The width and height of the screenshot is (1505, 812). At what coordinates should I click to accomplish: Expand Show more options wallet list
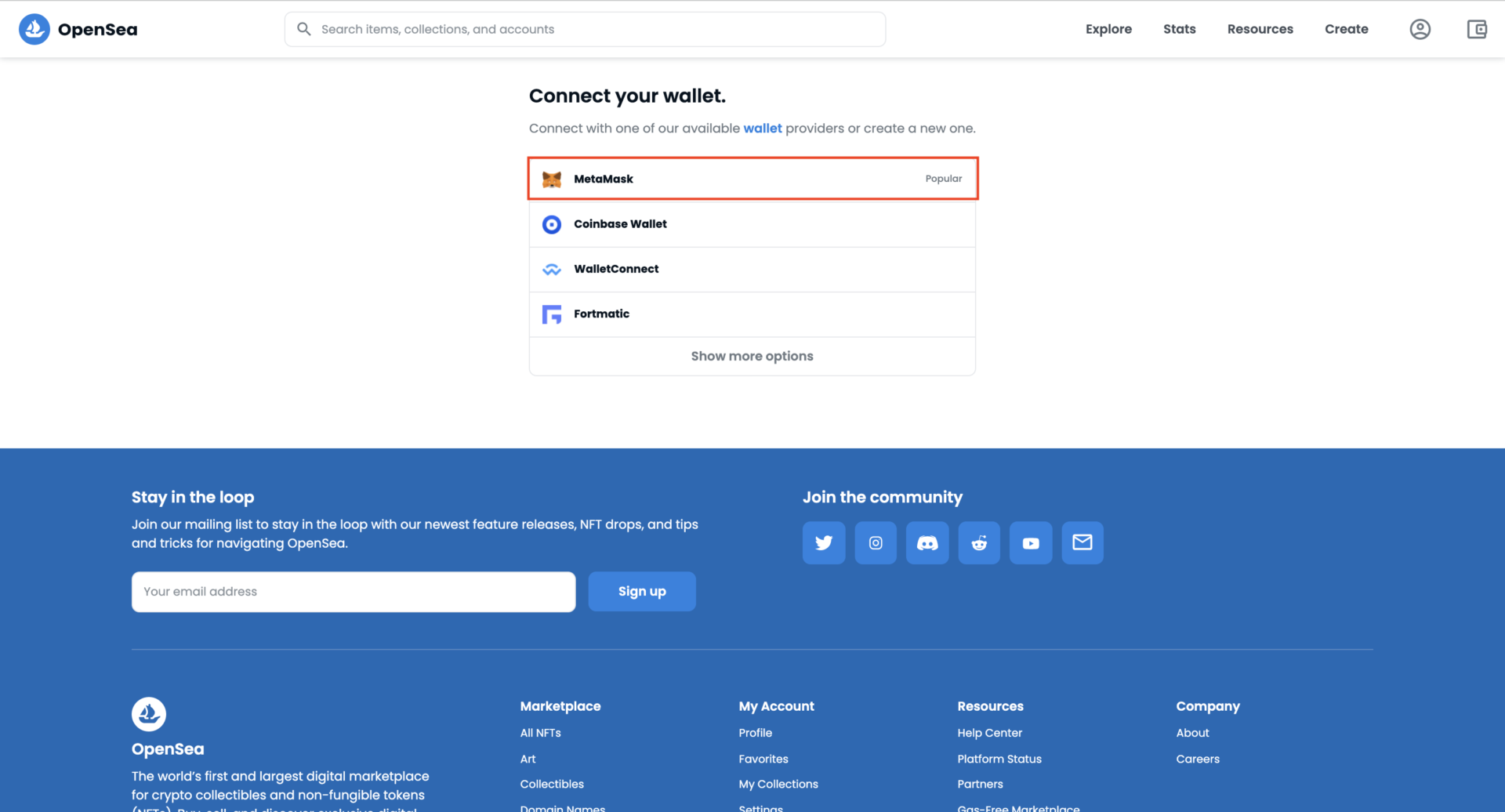752,356
